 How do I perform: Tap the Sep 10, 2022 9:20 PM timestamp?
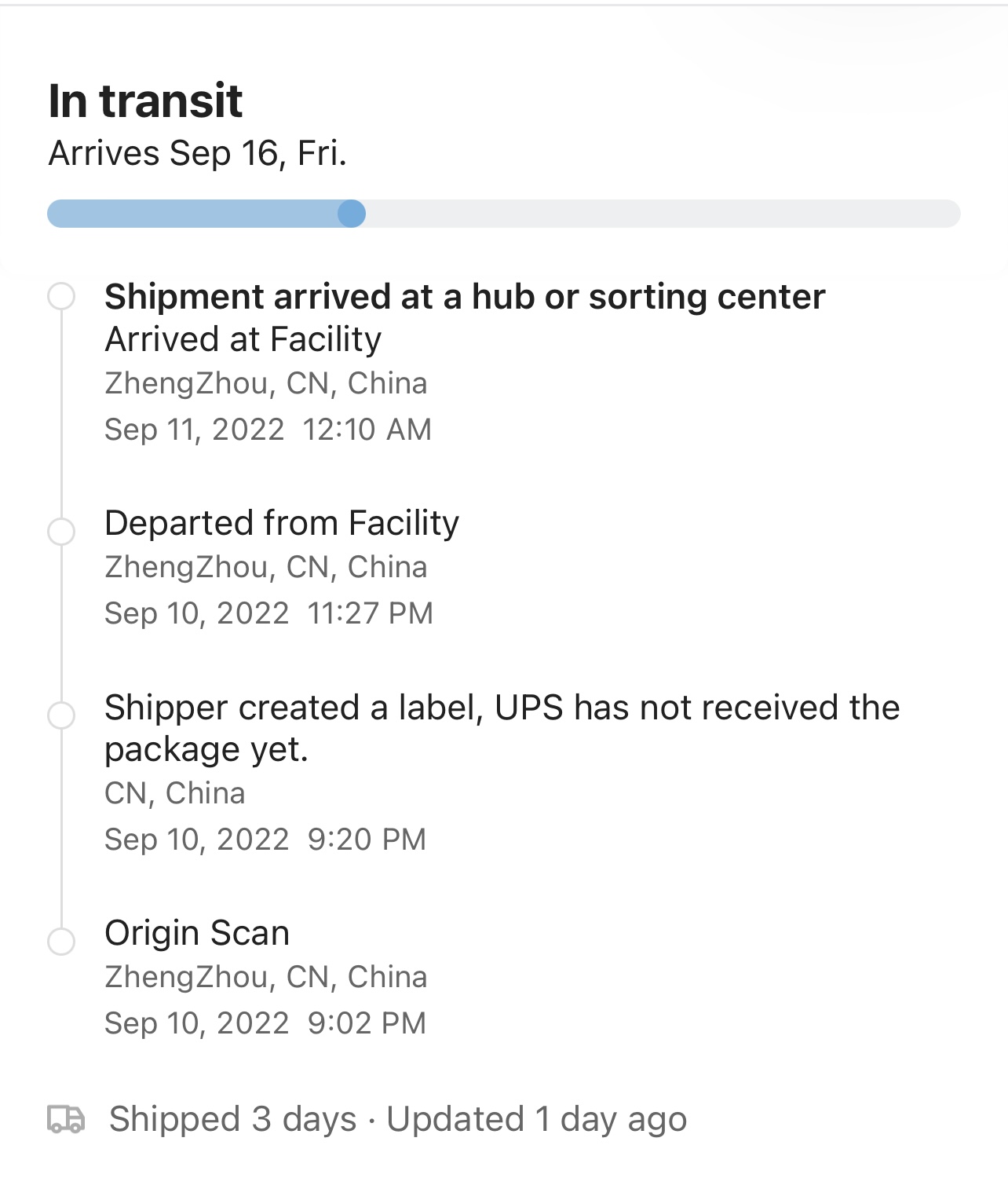coord(265,840)
